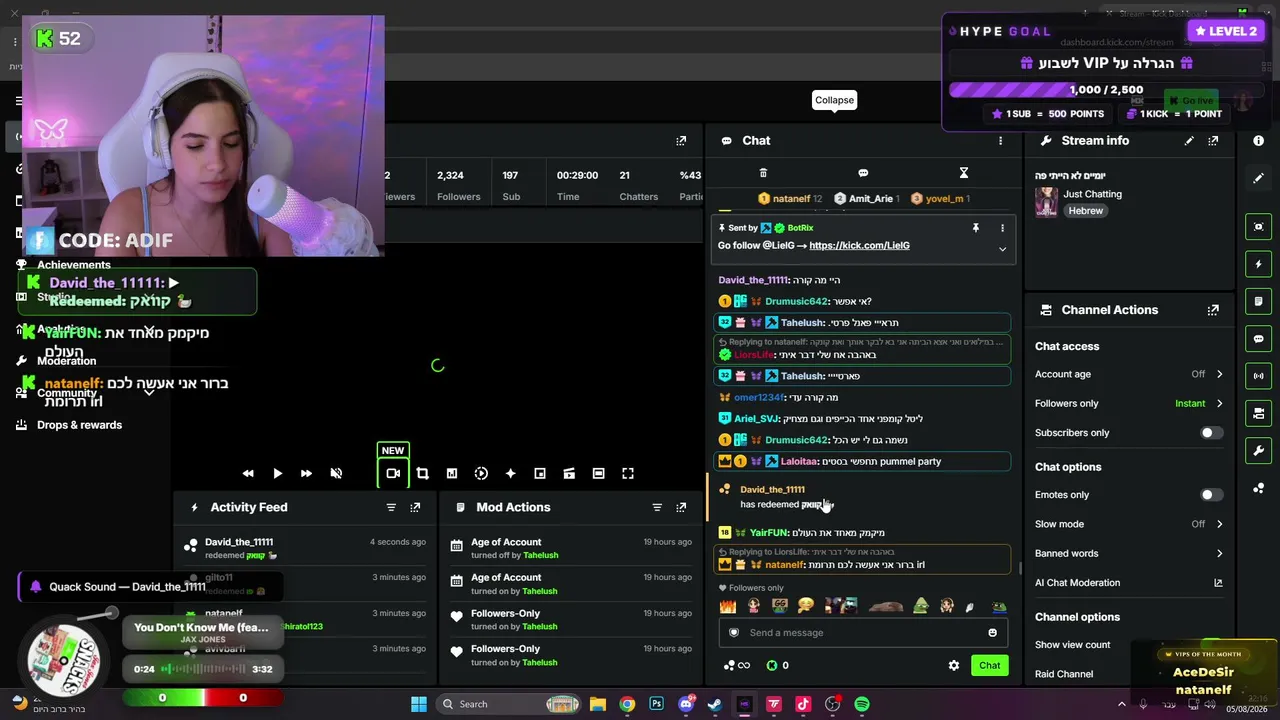
Task: Toggle Subscribers only chat
Action: (1211, 433)
